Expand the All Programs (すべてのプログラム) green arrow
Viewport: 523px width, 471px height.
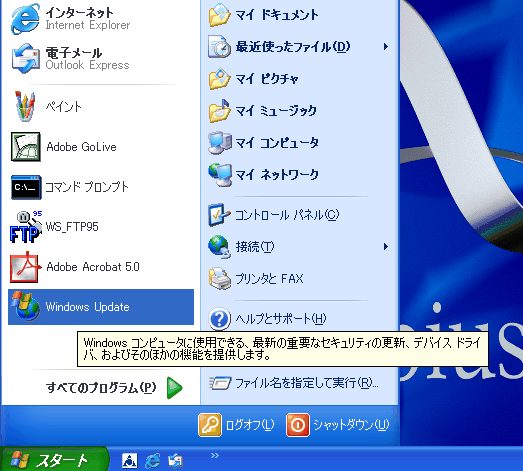174,388
